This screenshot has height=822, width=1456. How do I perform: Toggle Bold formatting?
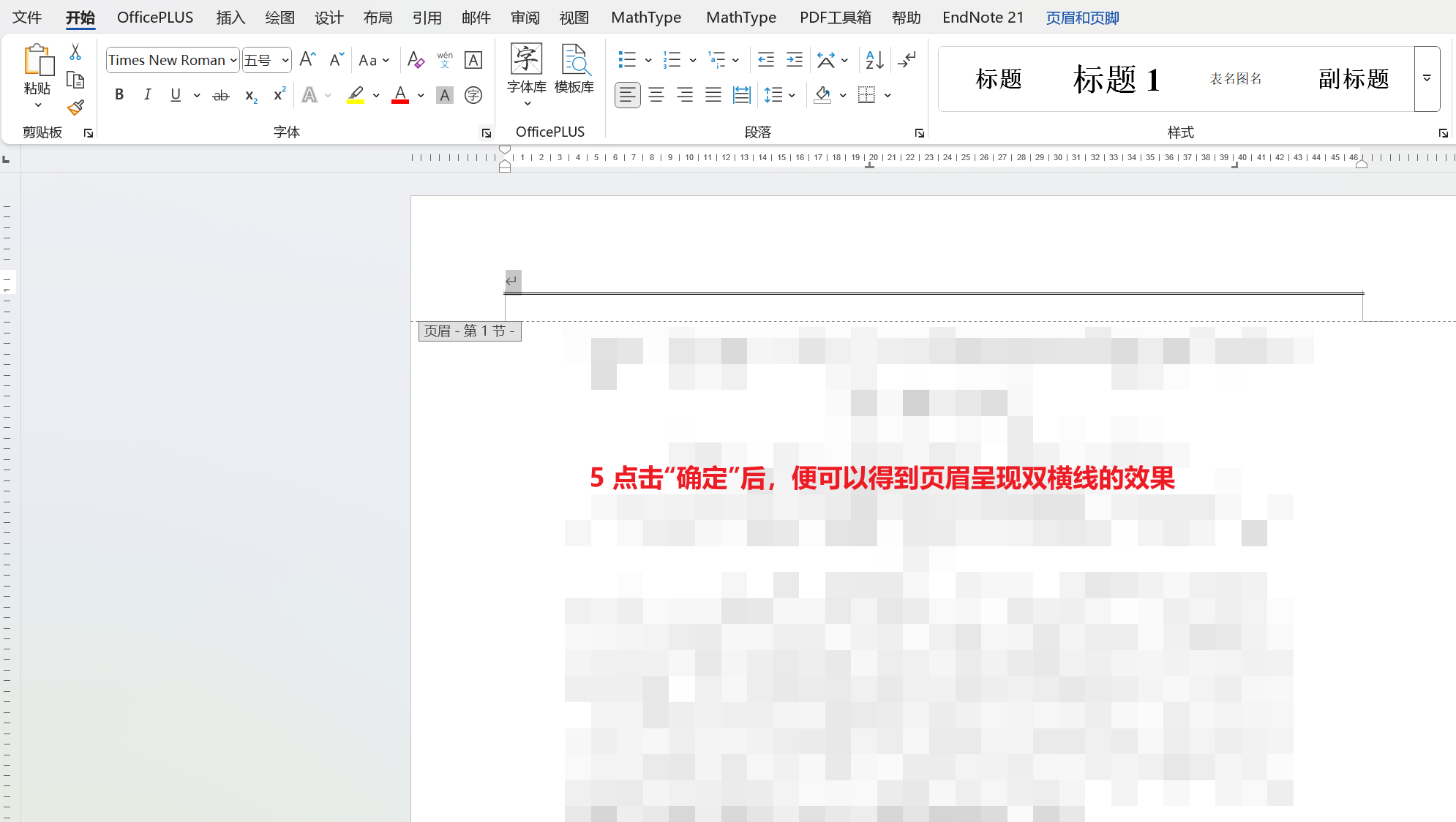point(119,95)
